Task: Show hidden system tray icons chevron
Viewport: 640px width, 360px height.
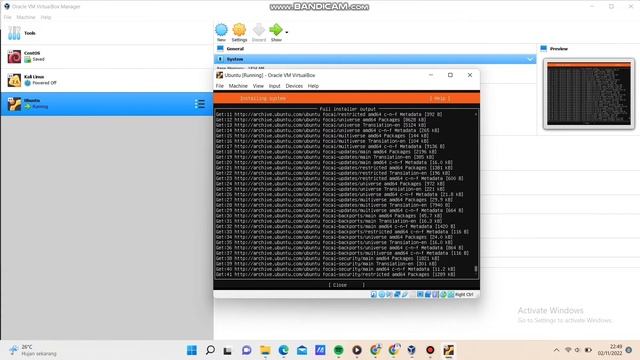Action: (556, 350)
